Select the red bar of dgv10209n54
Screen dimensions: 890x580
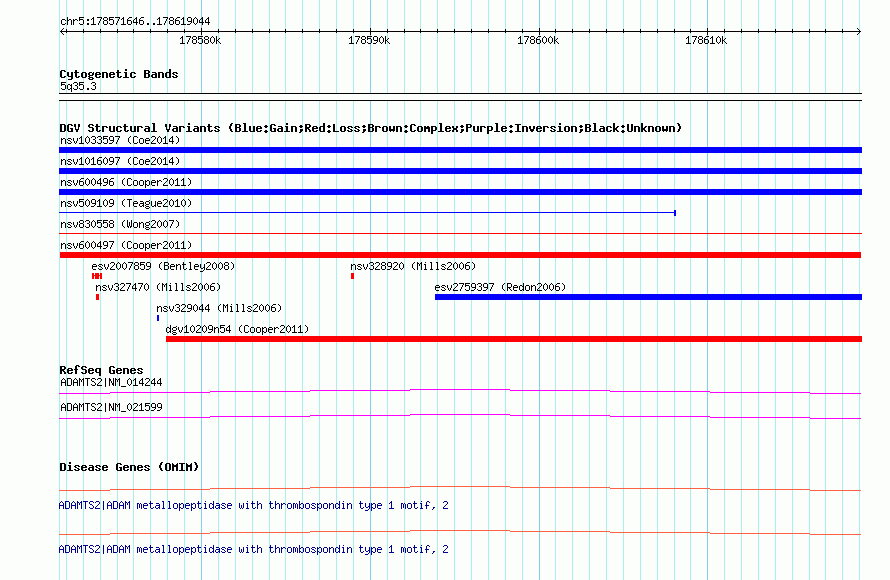coord(514,339)
